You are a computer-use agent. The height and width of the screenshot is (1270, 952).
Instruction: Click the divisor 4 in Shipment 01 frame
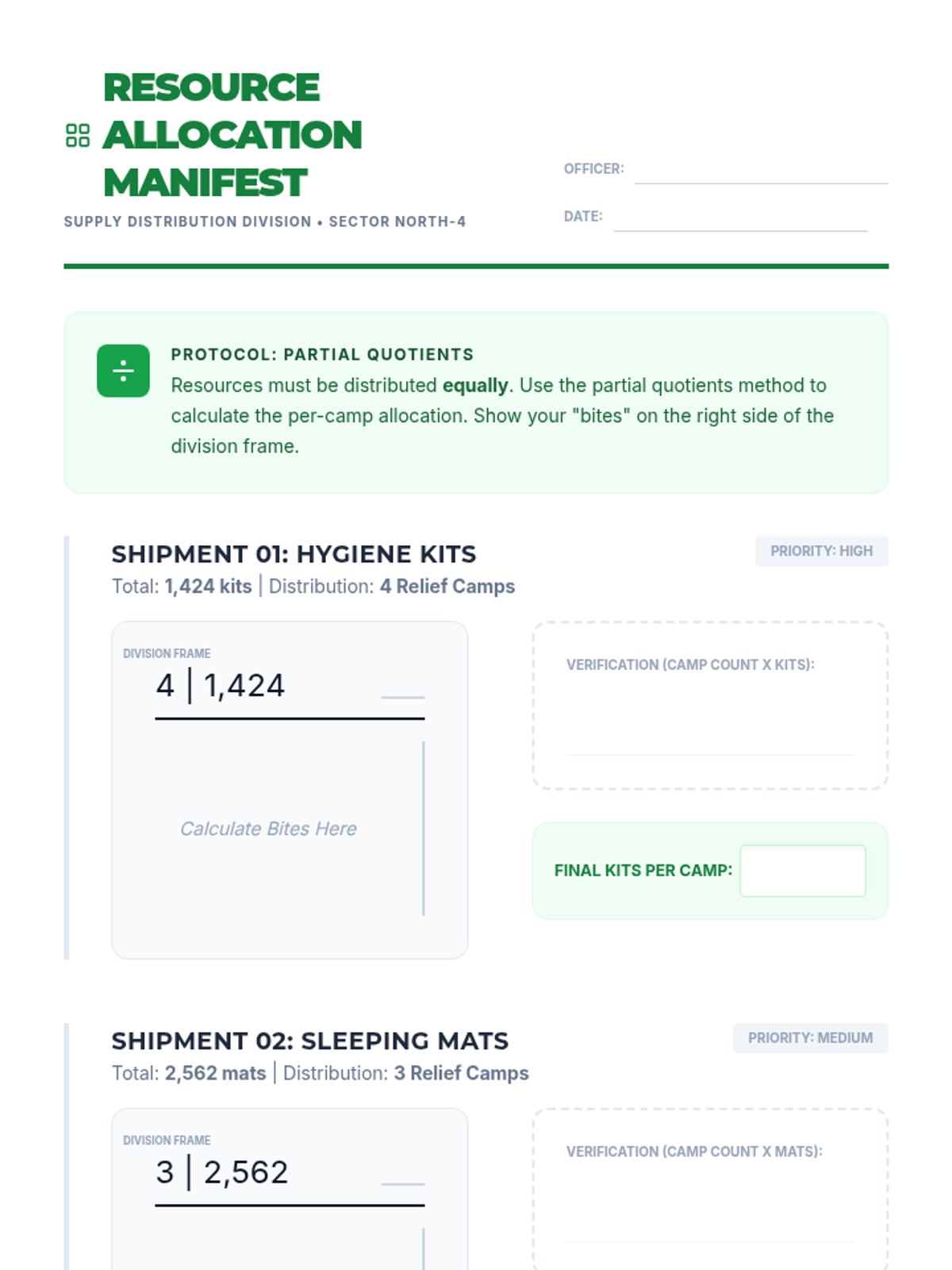pyautogui.click(x=165, y=686)
